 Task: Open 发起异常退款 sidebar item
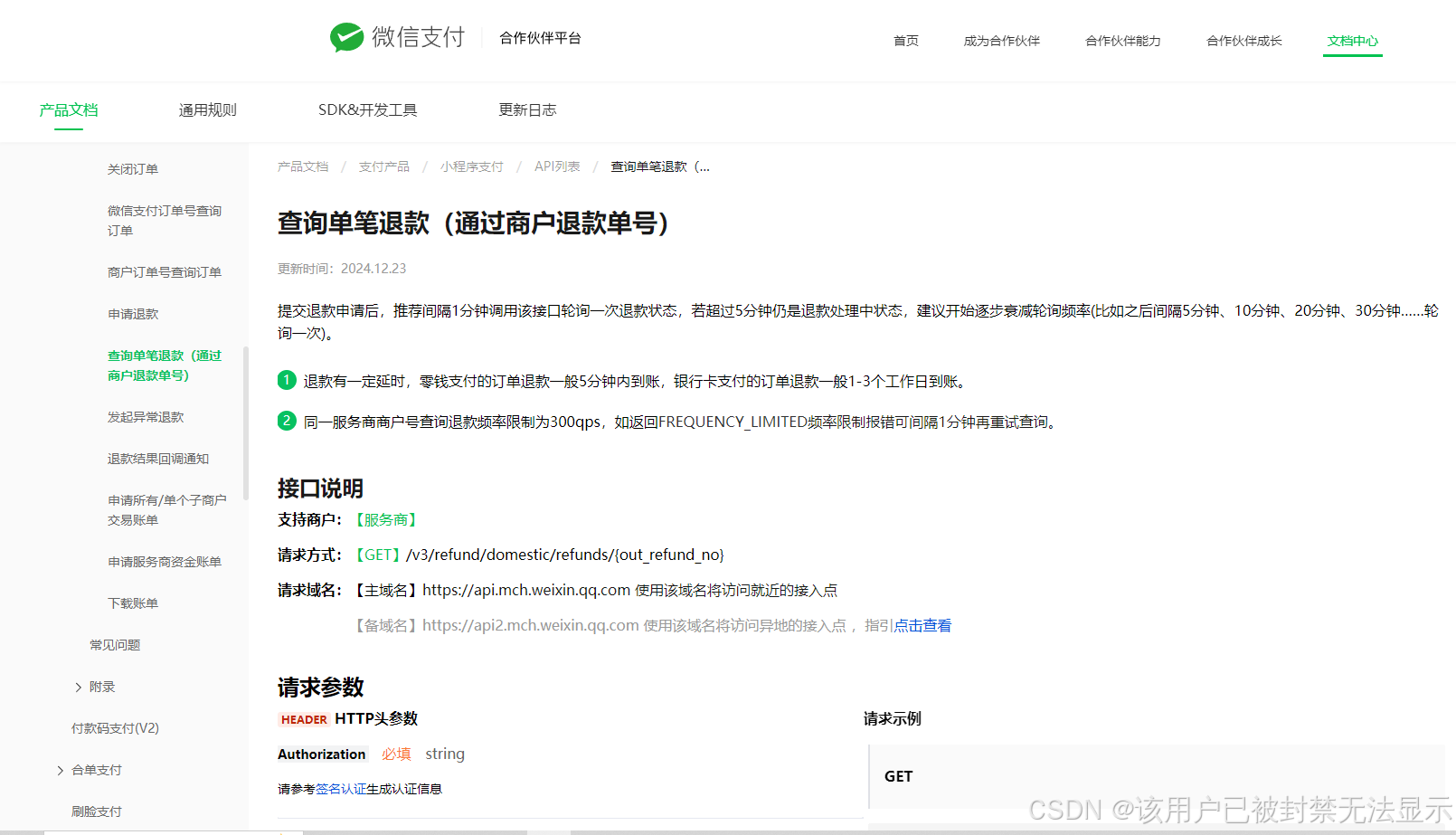(146, 417)
